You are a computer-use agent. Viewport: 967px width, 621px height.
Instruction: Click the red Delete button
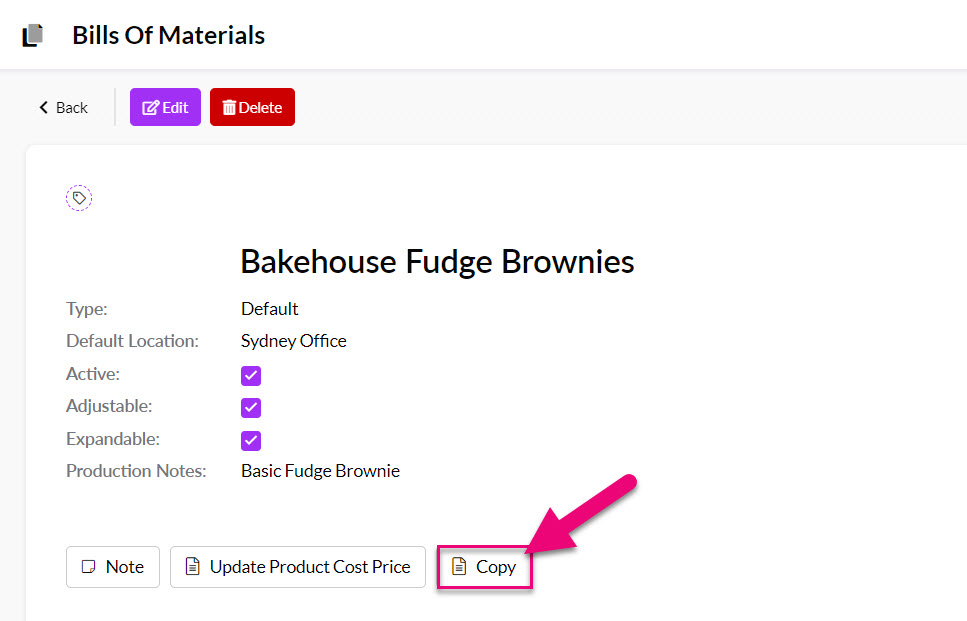(252, 107)
